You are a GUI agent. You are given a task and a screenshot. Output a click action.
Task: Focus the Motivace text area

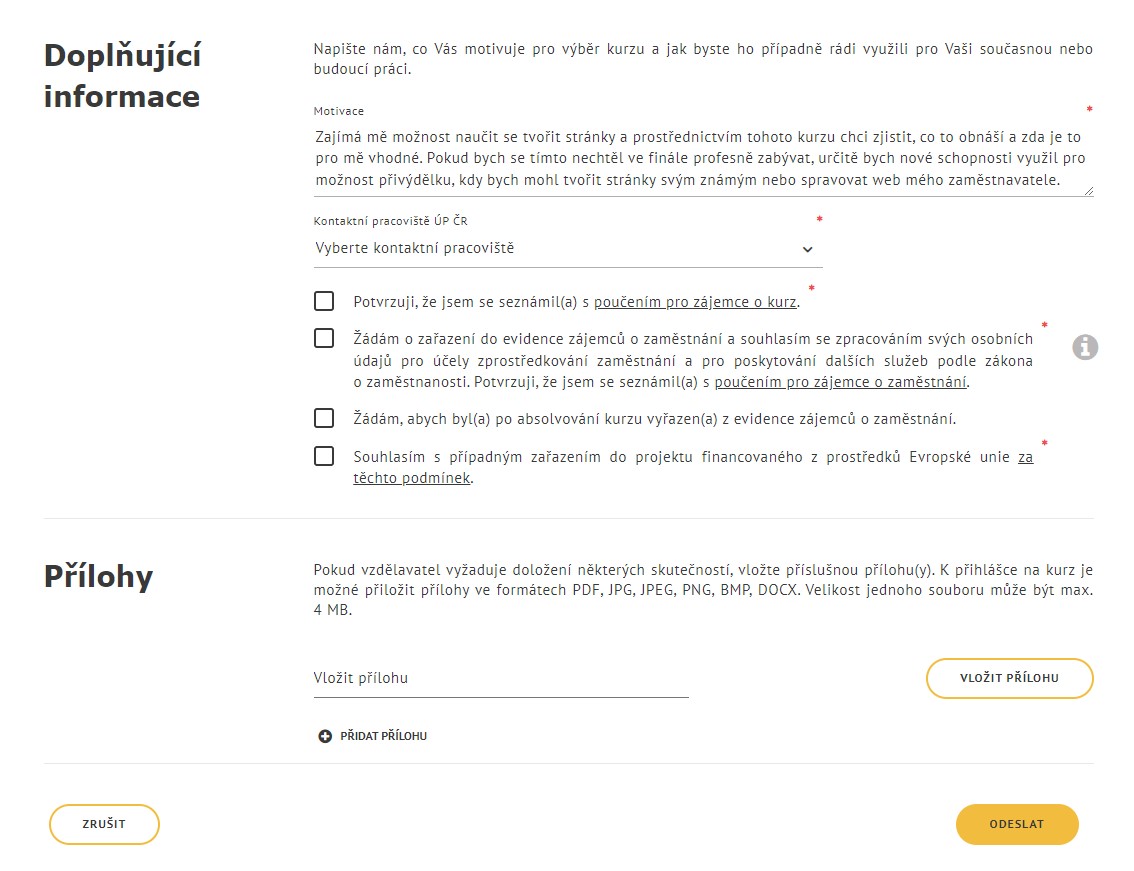click(x=703, y=158)
